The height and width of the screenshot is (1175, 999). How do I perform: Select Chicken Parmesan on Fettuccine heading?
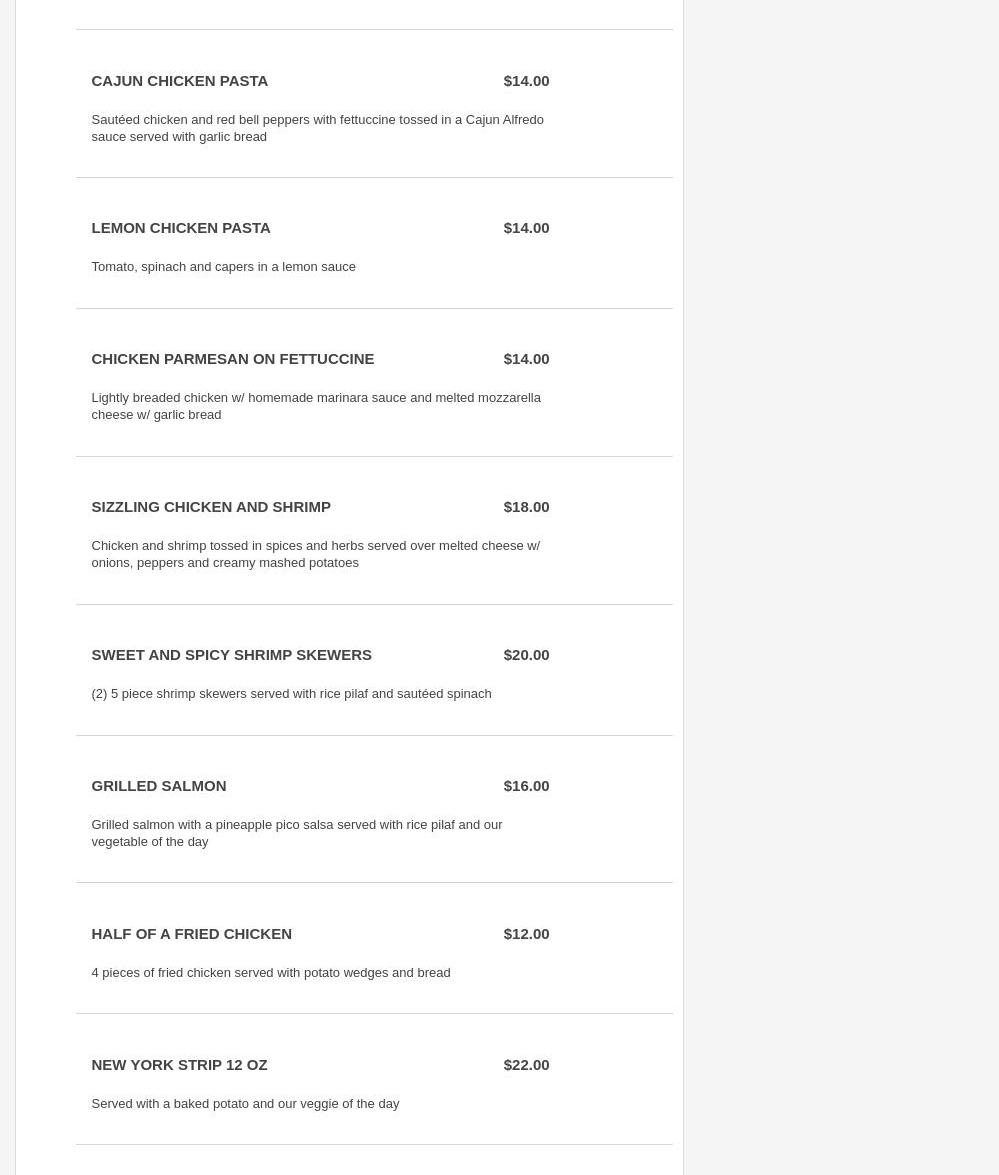[x=232, y=359]
